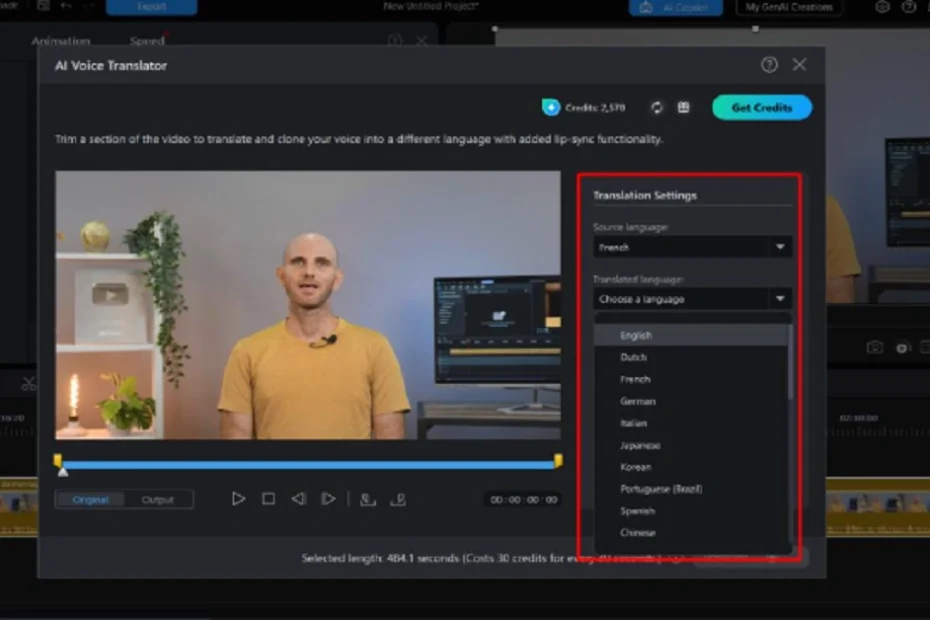Stop the preview playback
The width and height of the screenshot is (930, 620).
[x=268, y=499]
